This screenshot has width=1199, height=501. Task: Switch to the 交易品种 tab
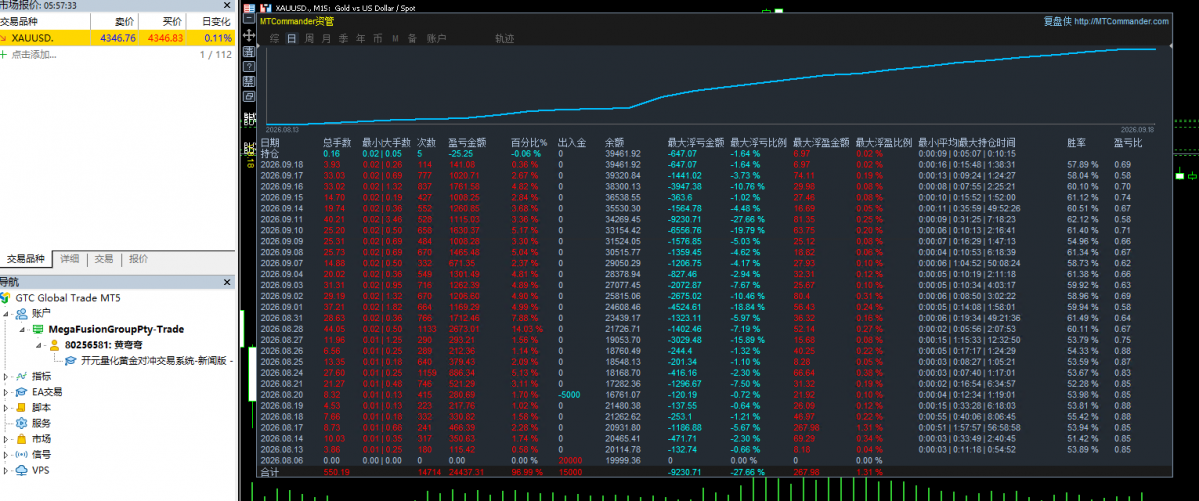click(x=25, y=259)
